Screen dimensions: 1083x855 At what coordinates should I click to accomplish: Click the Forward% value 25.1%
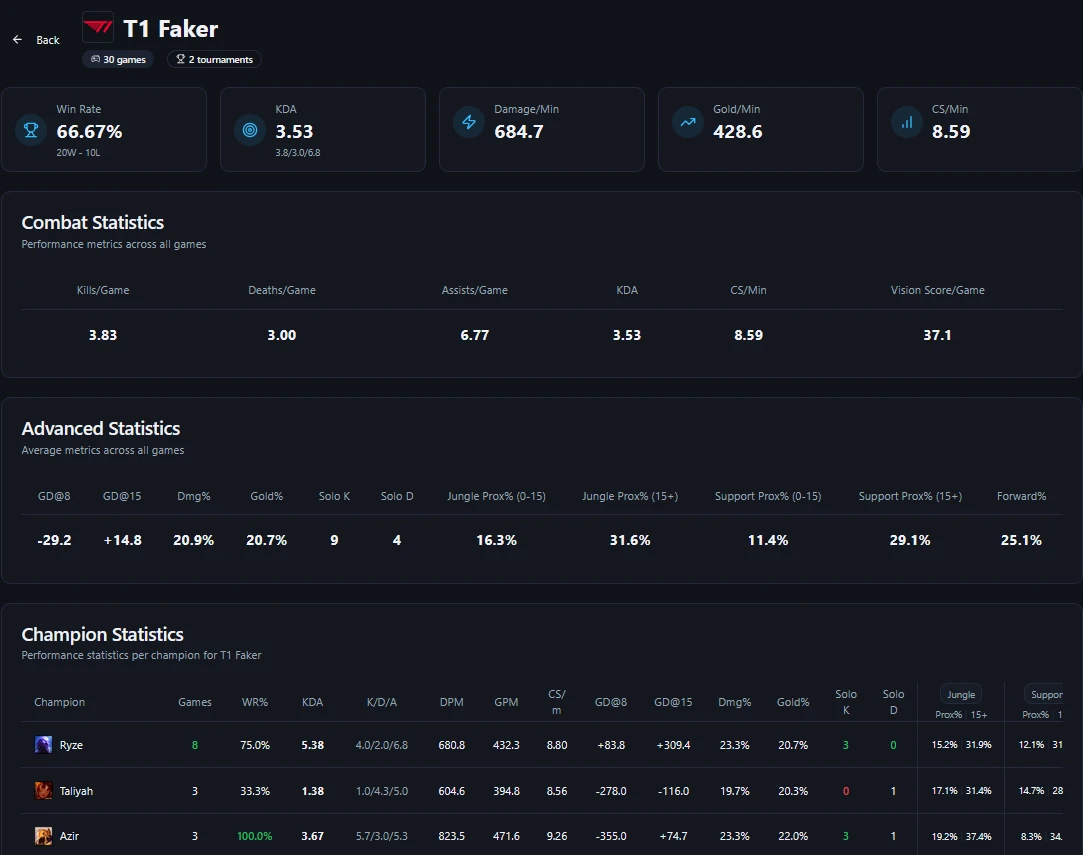pos(1021,540)
